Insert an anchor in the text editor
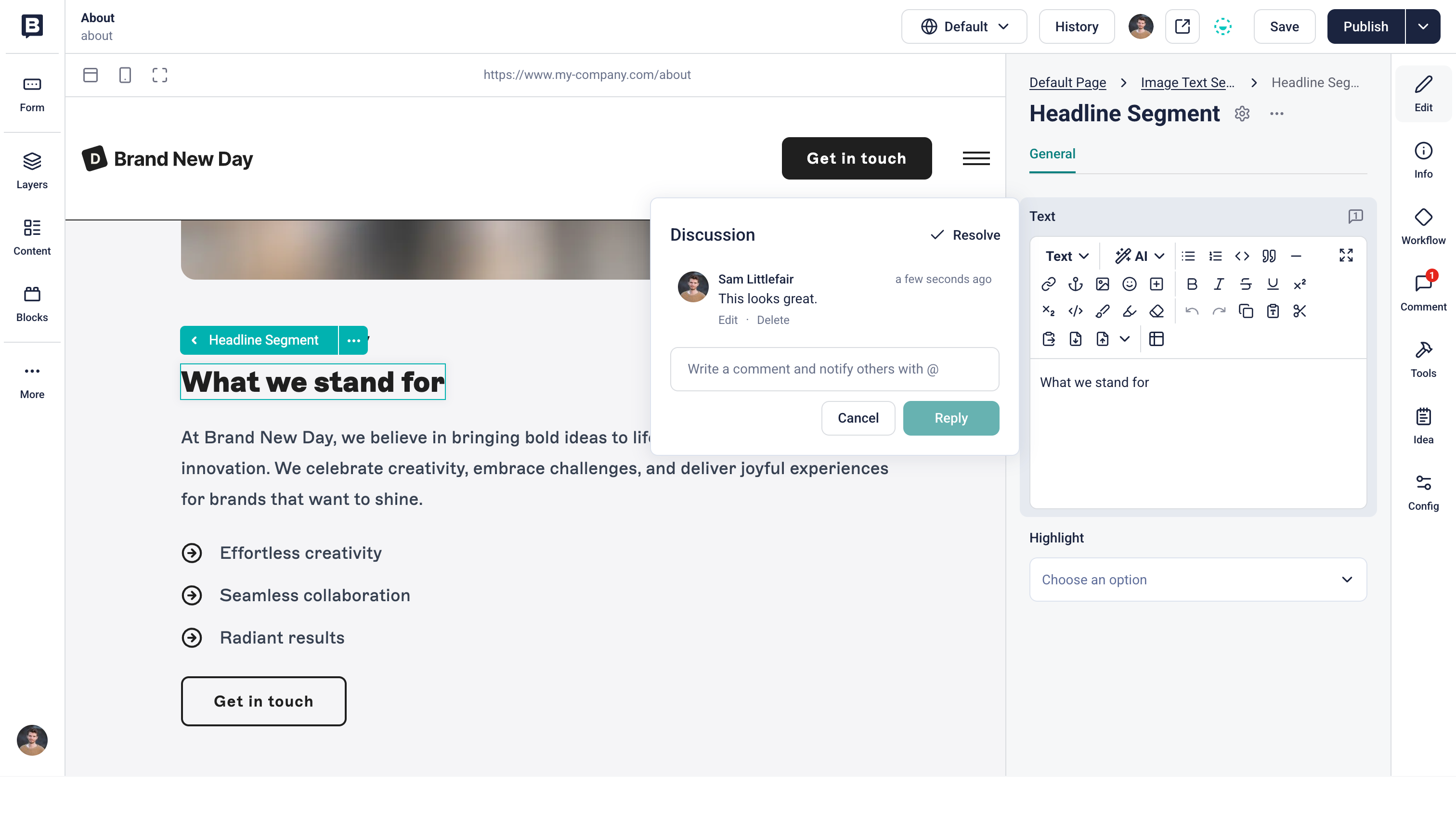The image size is (1456, 825). click(1075, 284)
